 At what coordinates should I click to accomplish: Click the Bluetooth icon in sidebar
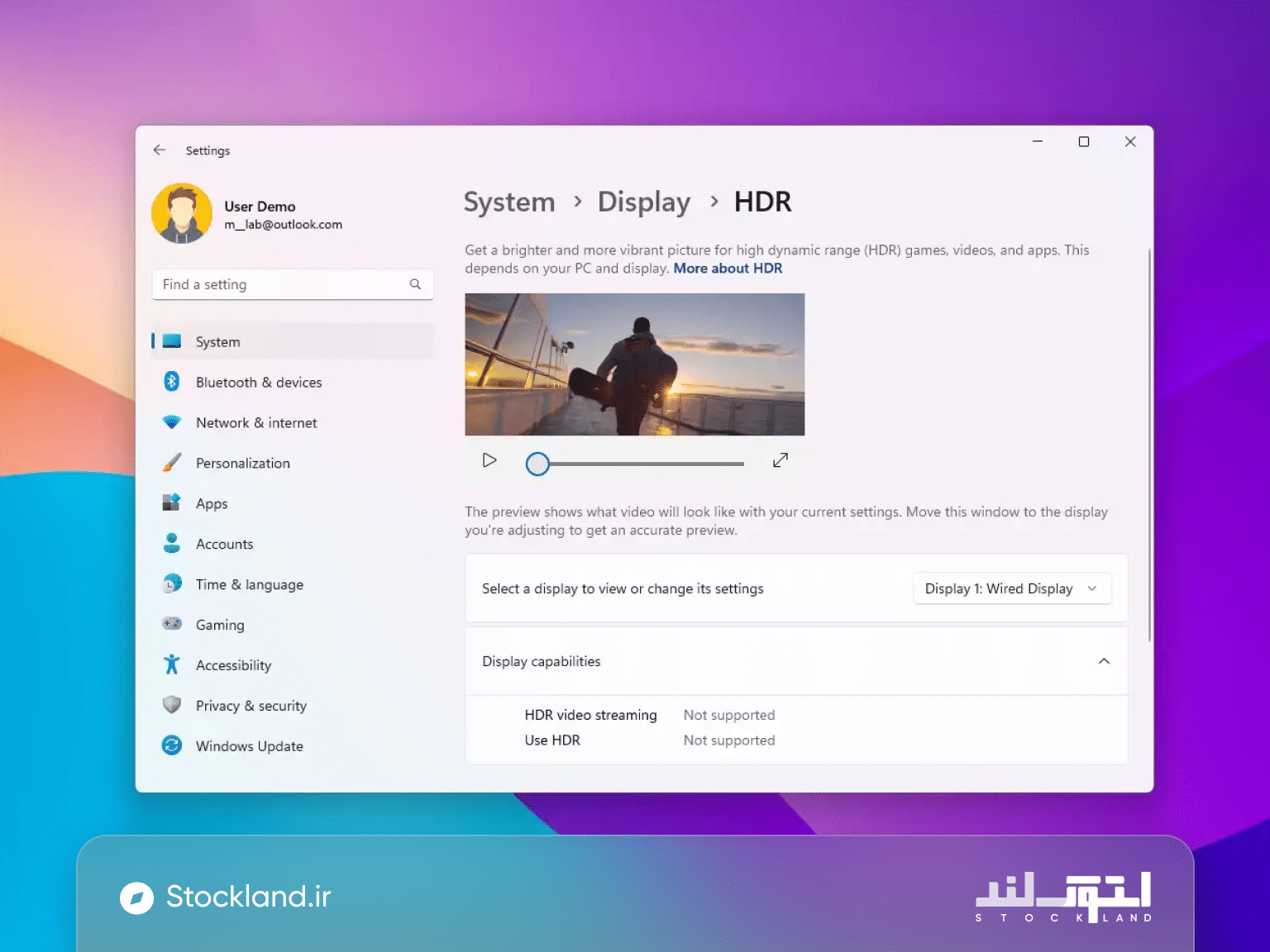172,382
